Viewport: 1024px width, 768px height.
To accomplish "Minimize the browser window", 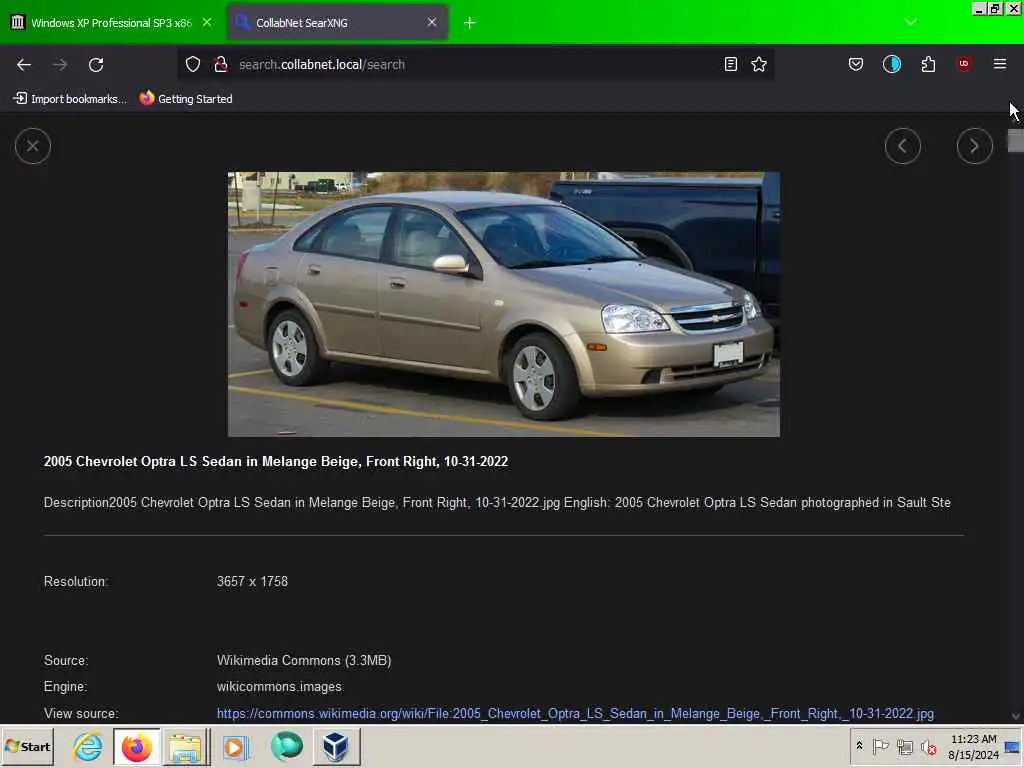I will (x=979, y=8).
